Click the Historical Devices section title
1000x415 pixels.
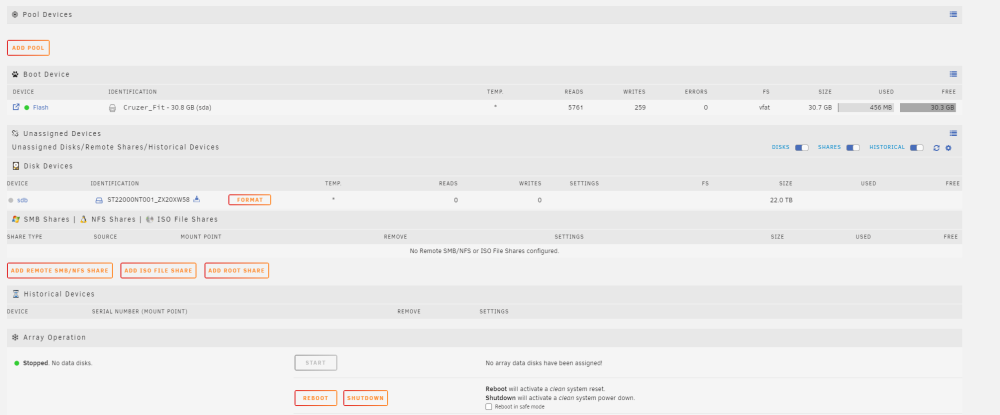pos(59,294)
